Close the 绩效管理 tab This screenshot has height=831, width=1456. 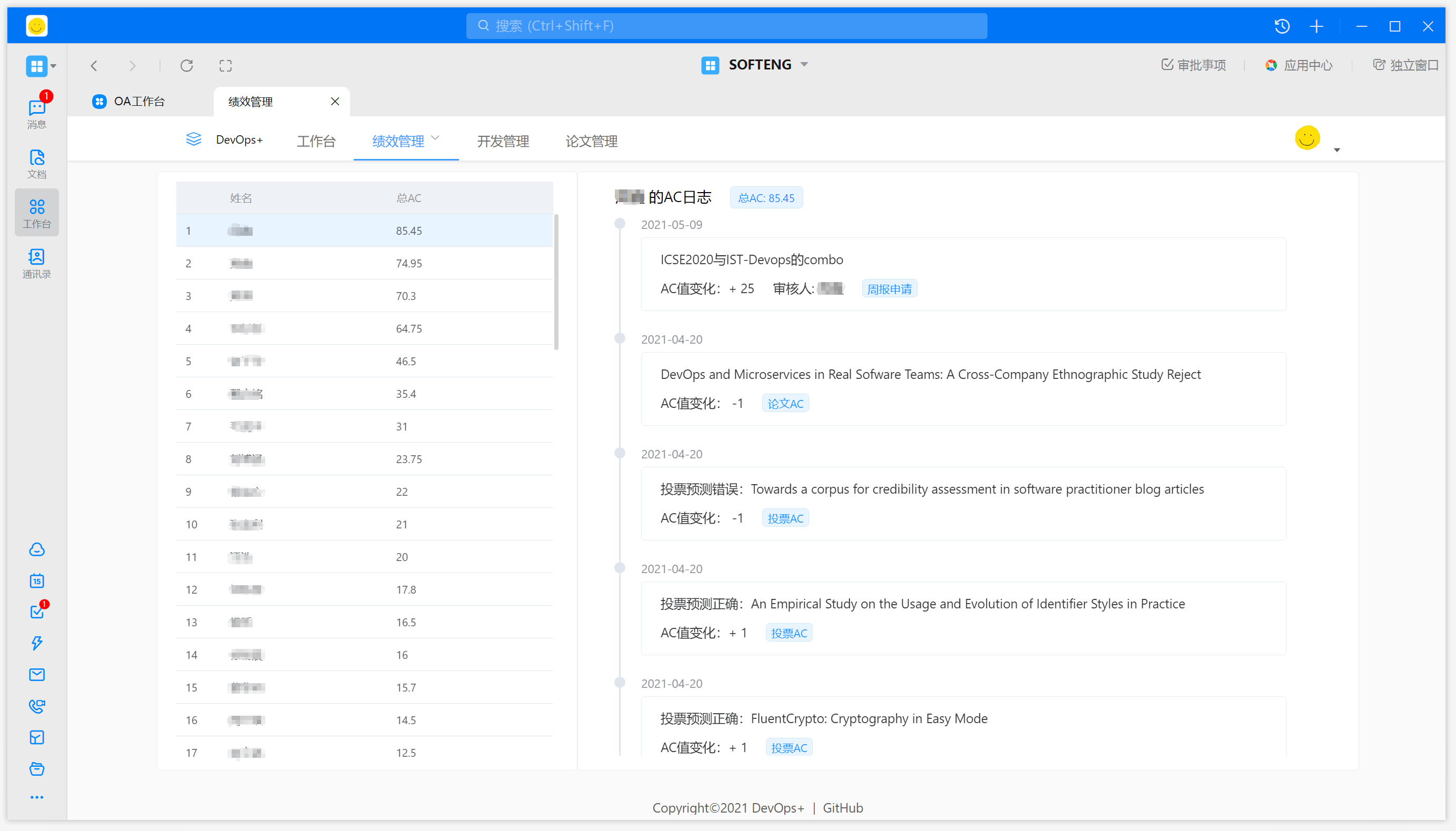point(335,102)
